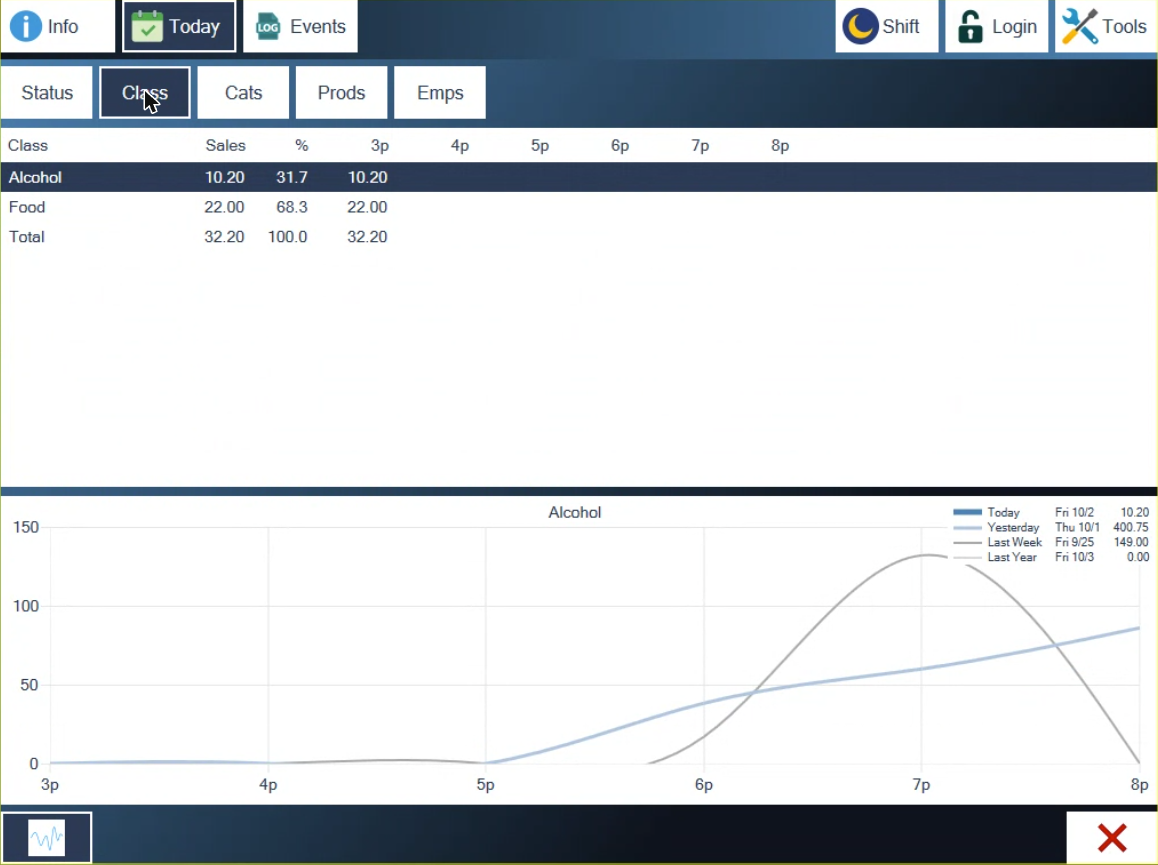Click the Sales column header
Image resolution: width=1158 pixels, height=865 pixels.
click(x=225, y=146)
